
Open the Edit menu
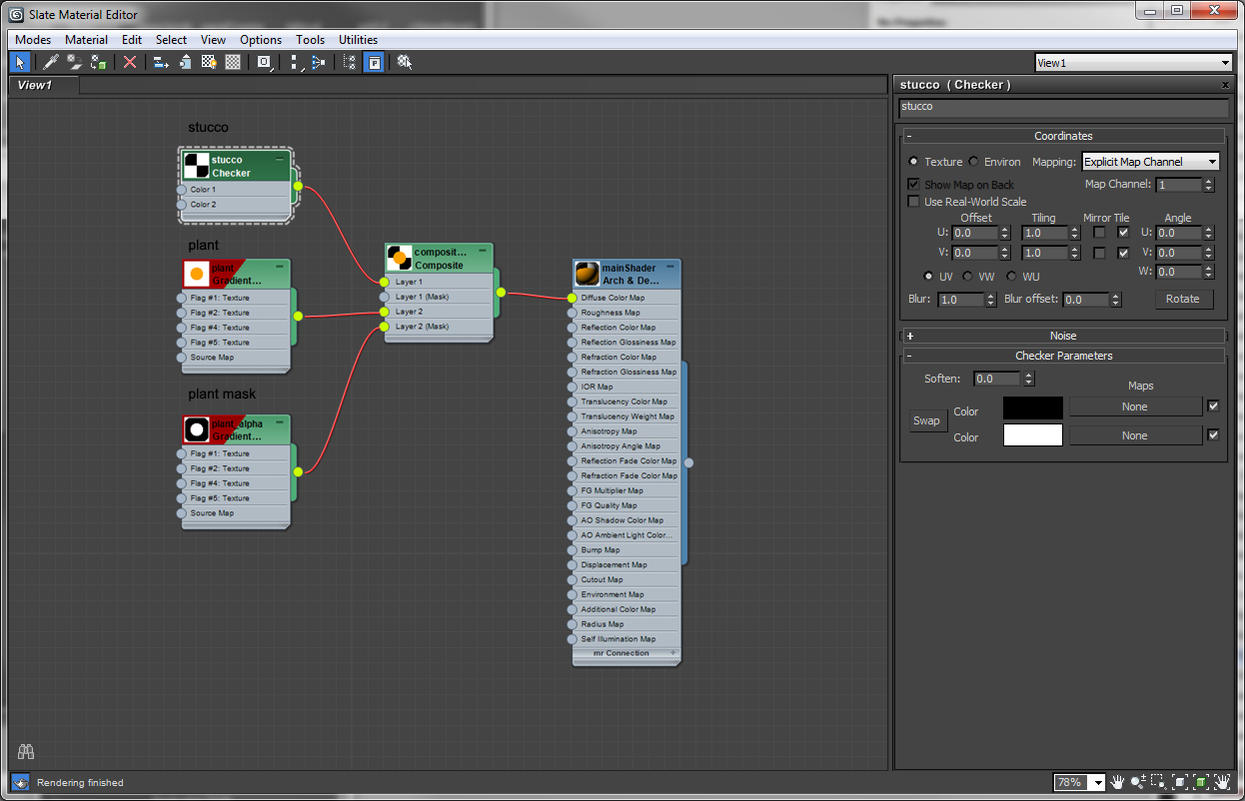click(x=132, y=40)
